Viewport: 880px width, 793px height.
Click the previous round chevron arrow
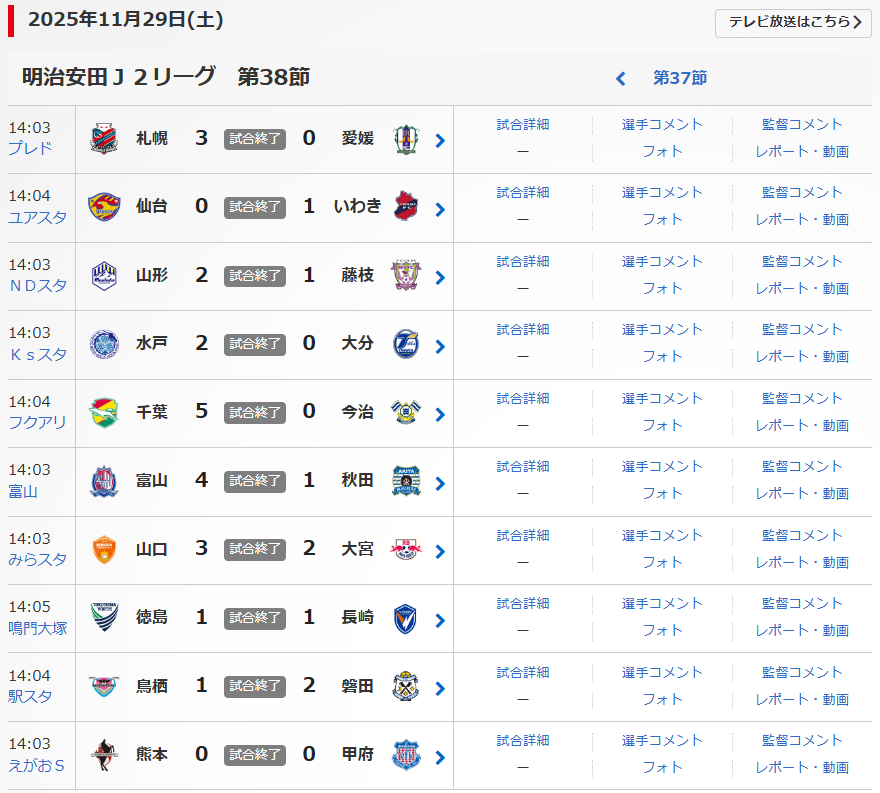[x=621, y=78]
